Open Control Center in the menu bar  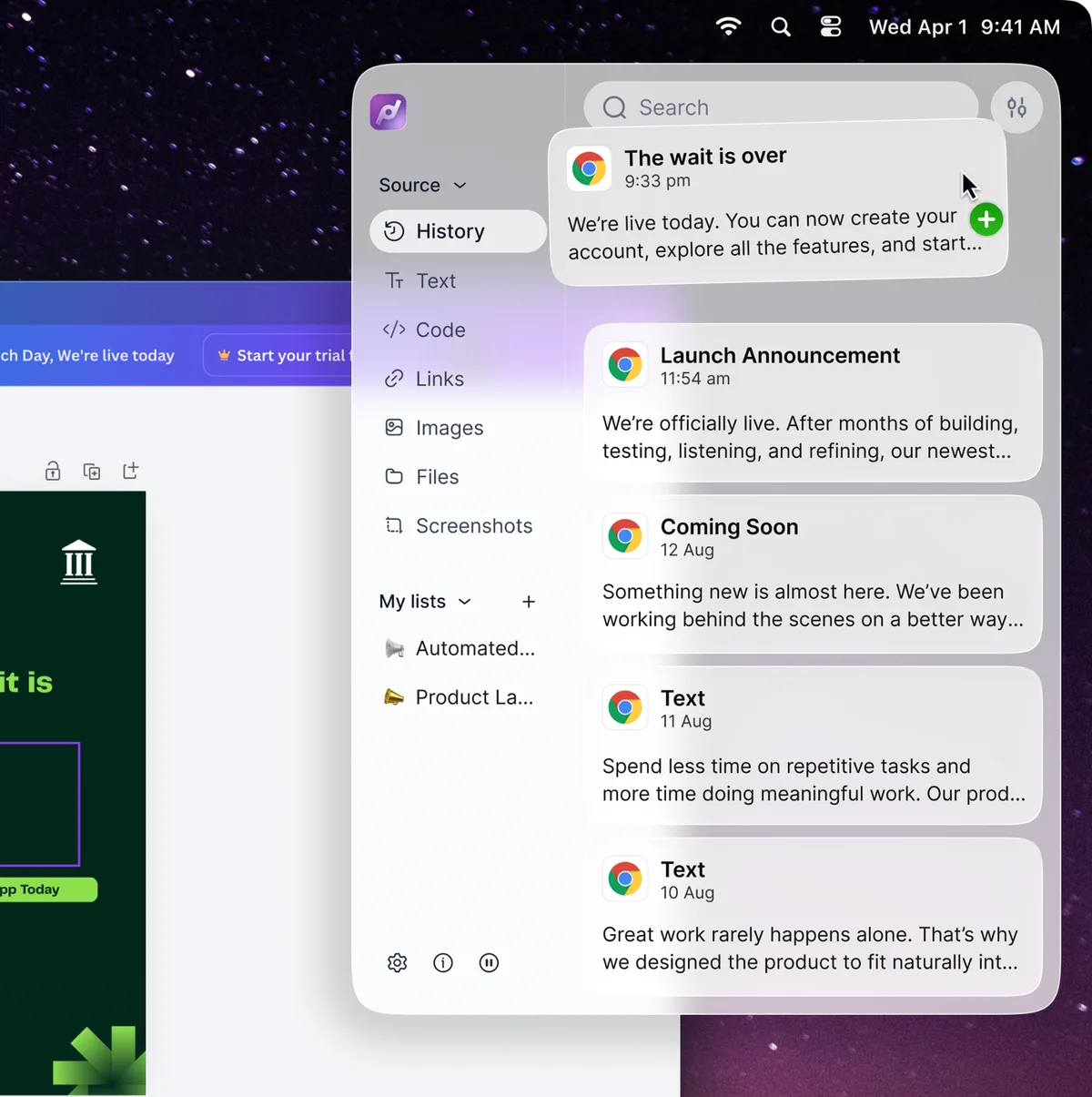pyautogui.click(x=831, y=26)
